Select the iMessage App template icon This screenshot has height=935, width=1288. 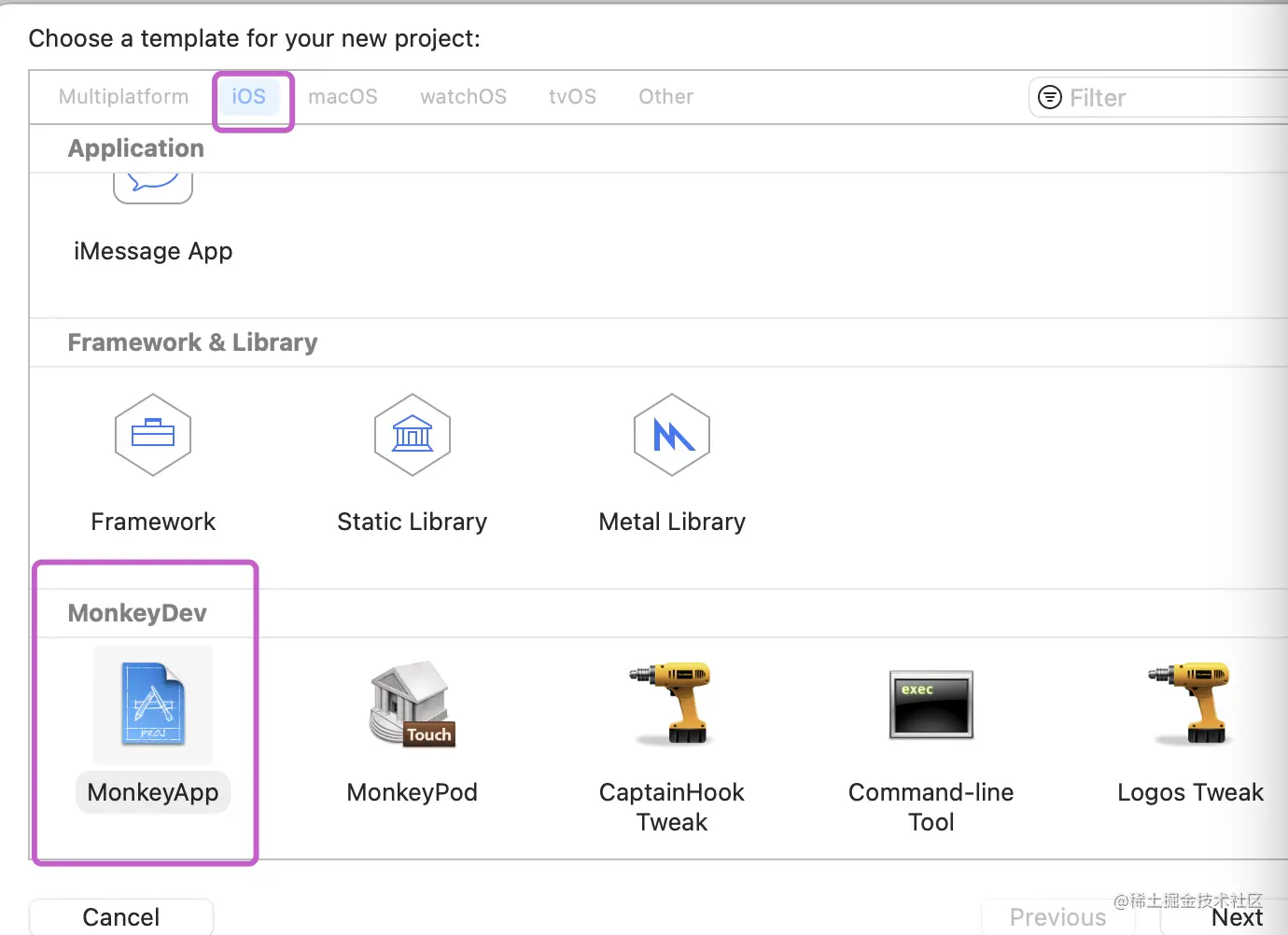tap(153, 188)
